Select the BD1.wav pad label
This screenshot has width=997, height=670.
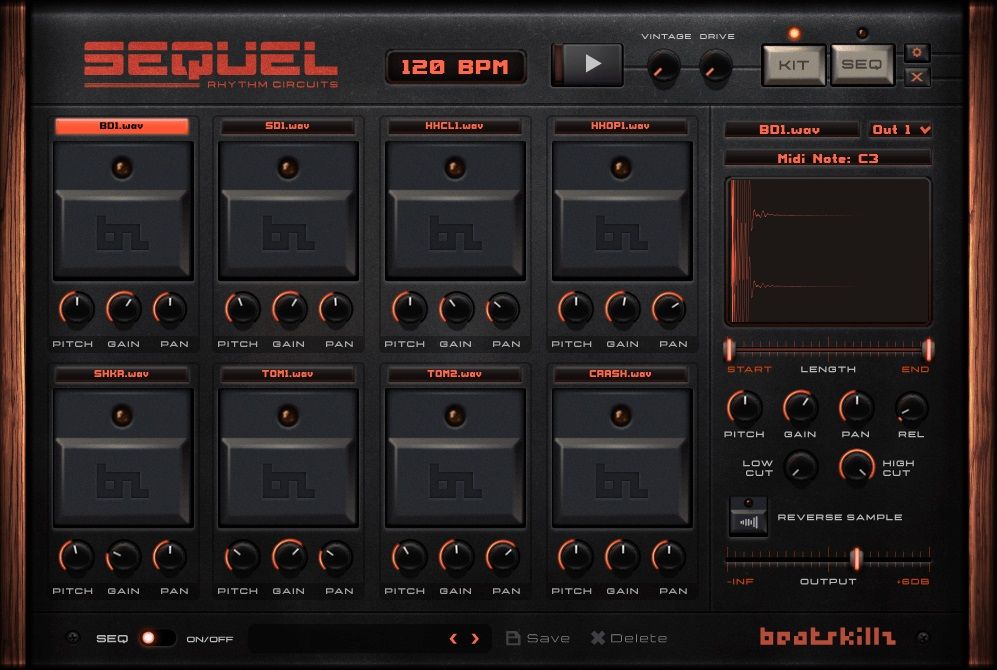click(121, 126)
